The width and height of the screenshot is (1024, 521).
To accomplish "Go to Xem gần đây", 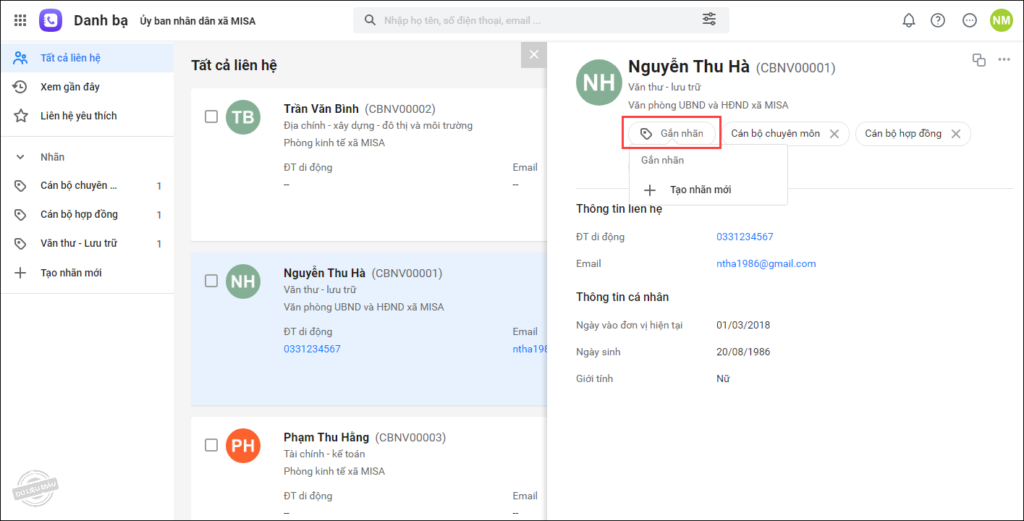I will click(70, 87).
